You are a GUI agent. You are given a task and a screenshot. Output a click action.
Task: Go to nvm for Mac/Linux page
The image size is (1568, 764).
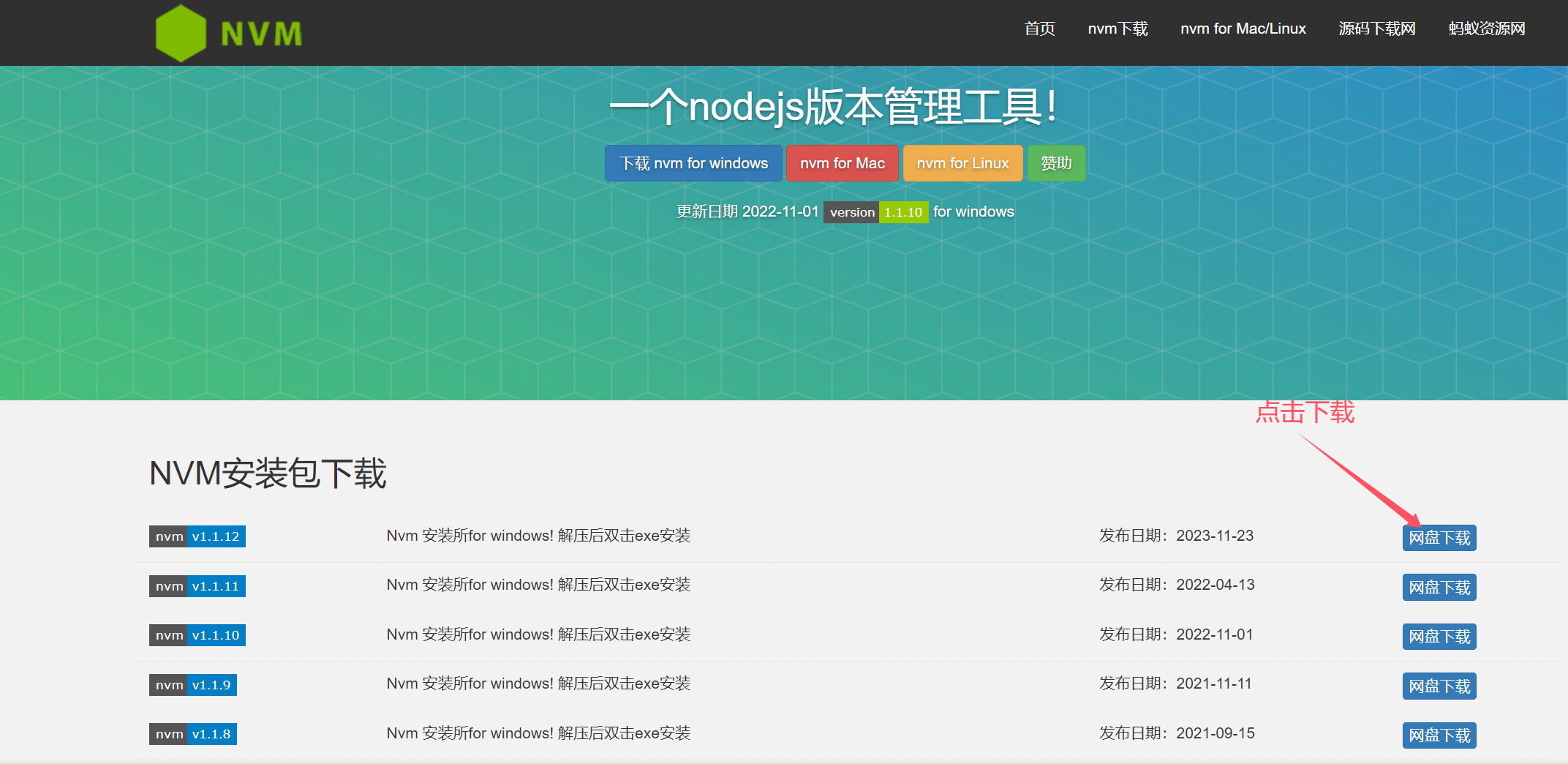click(1243, 29)
